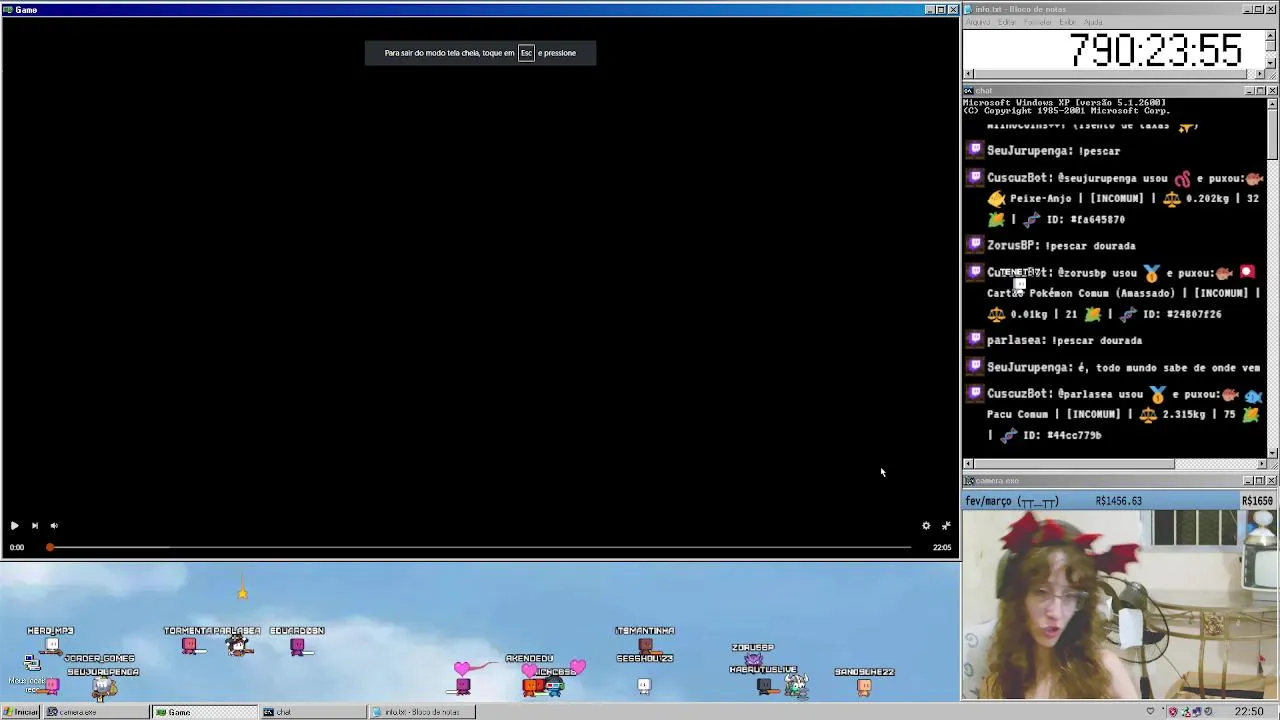Open the Ajuda menu in Notepad

click(1093, 22)
